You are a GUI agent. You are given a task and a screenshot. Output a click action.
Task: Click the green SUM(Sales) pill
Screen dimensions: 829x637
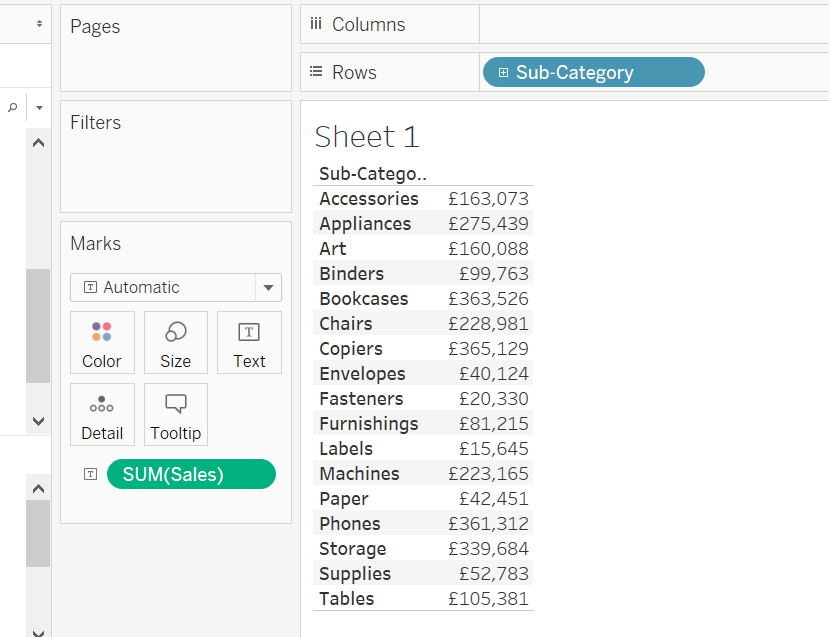190,473
